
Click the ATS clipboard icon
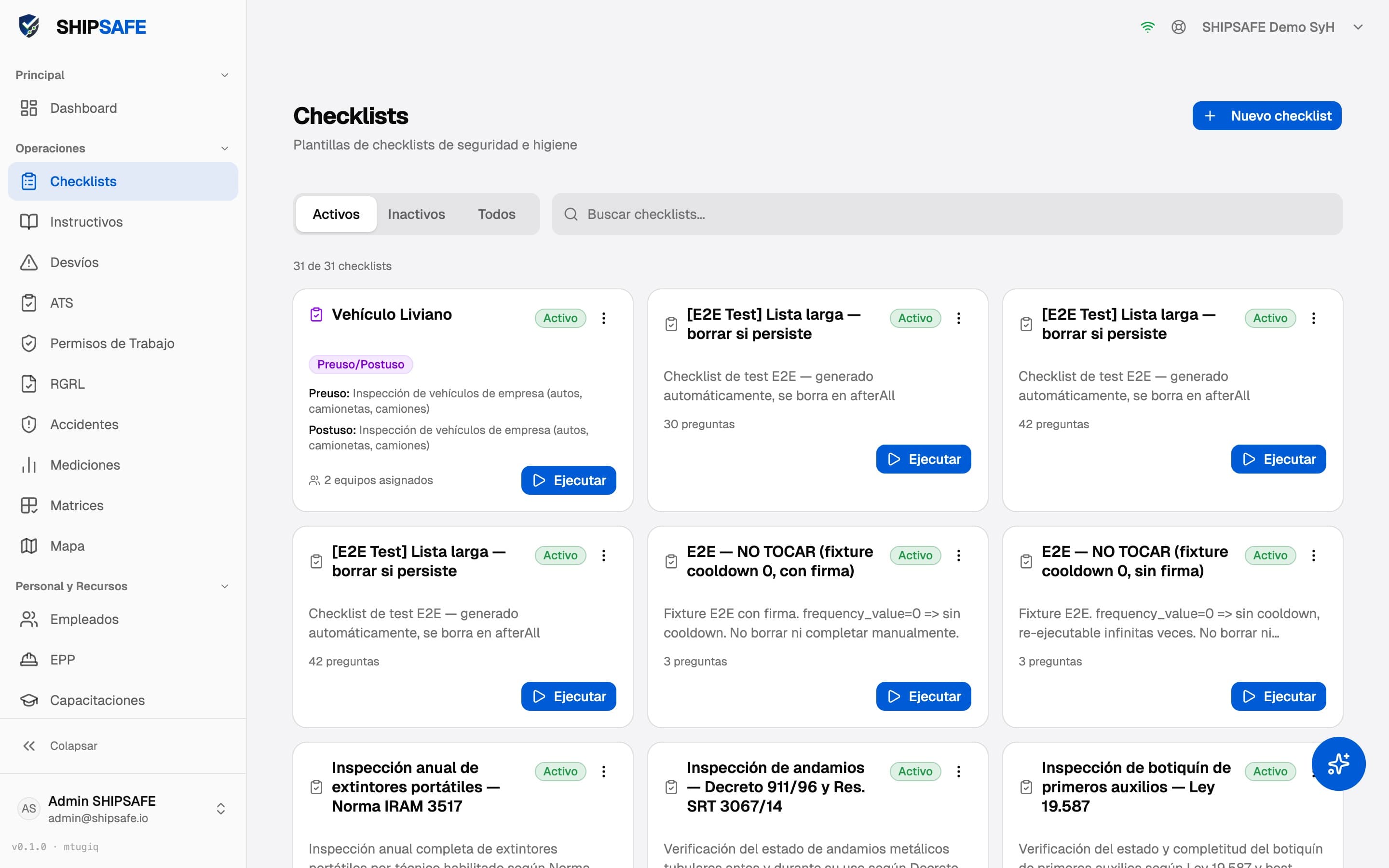pyautogui.click(x=29, y=302)
